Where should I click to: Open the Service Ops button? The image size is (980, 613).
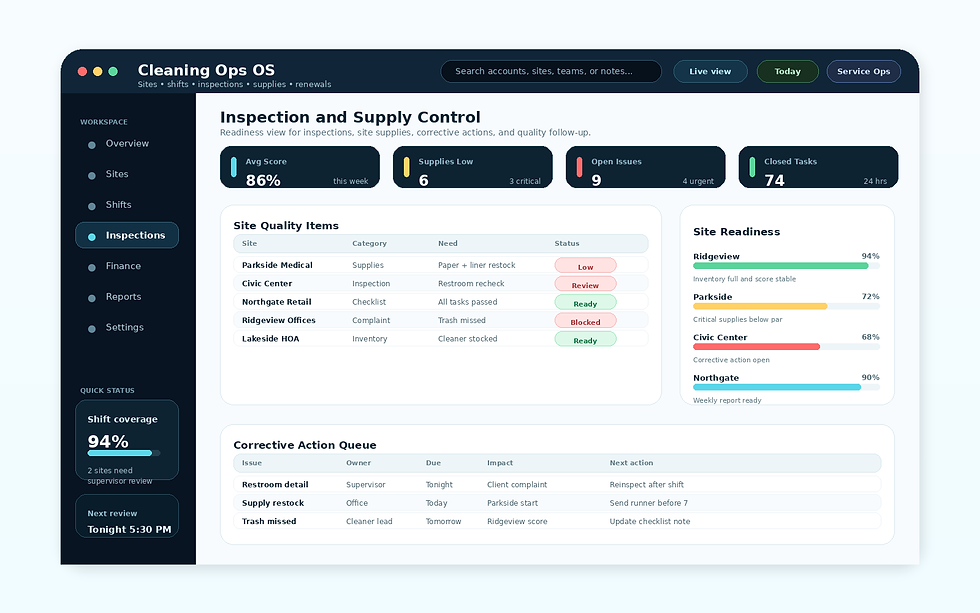[x=864, y=71]
